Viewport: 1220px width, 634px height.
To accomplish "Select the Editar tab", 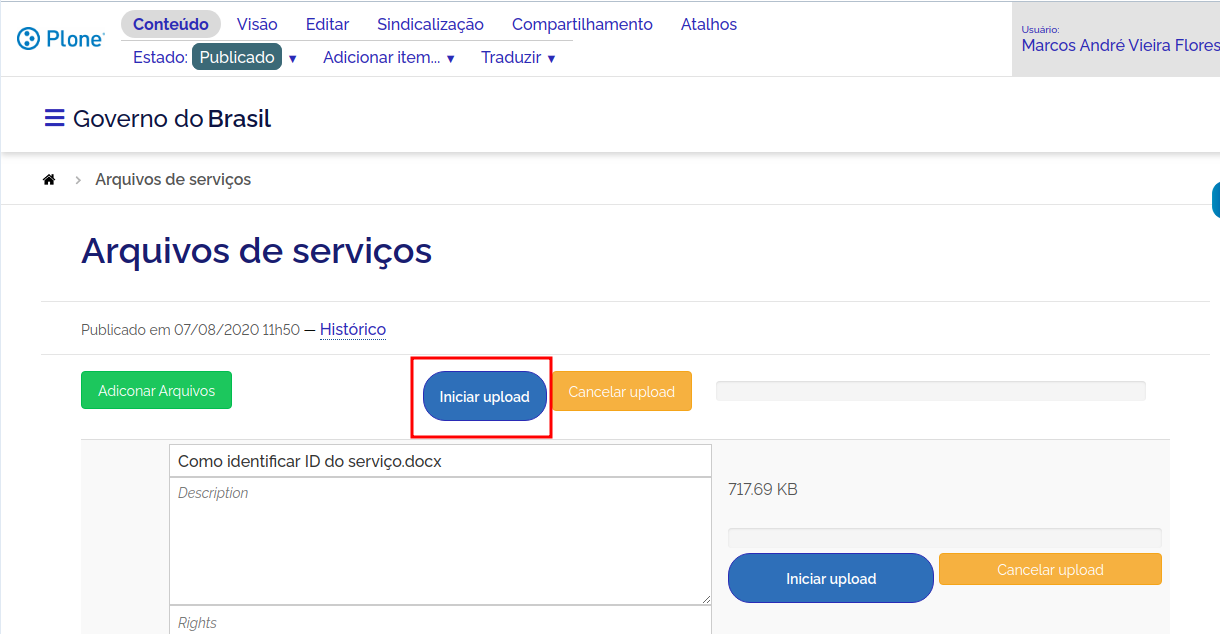I will click(x=327, y=24).
